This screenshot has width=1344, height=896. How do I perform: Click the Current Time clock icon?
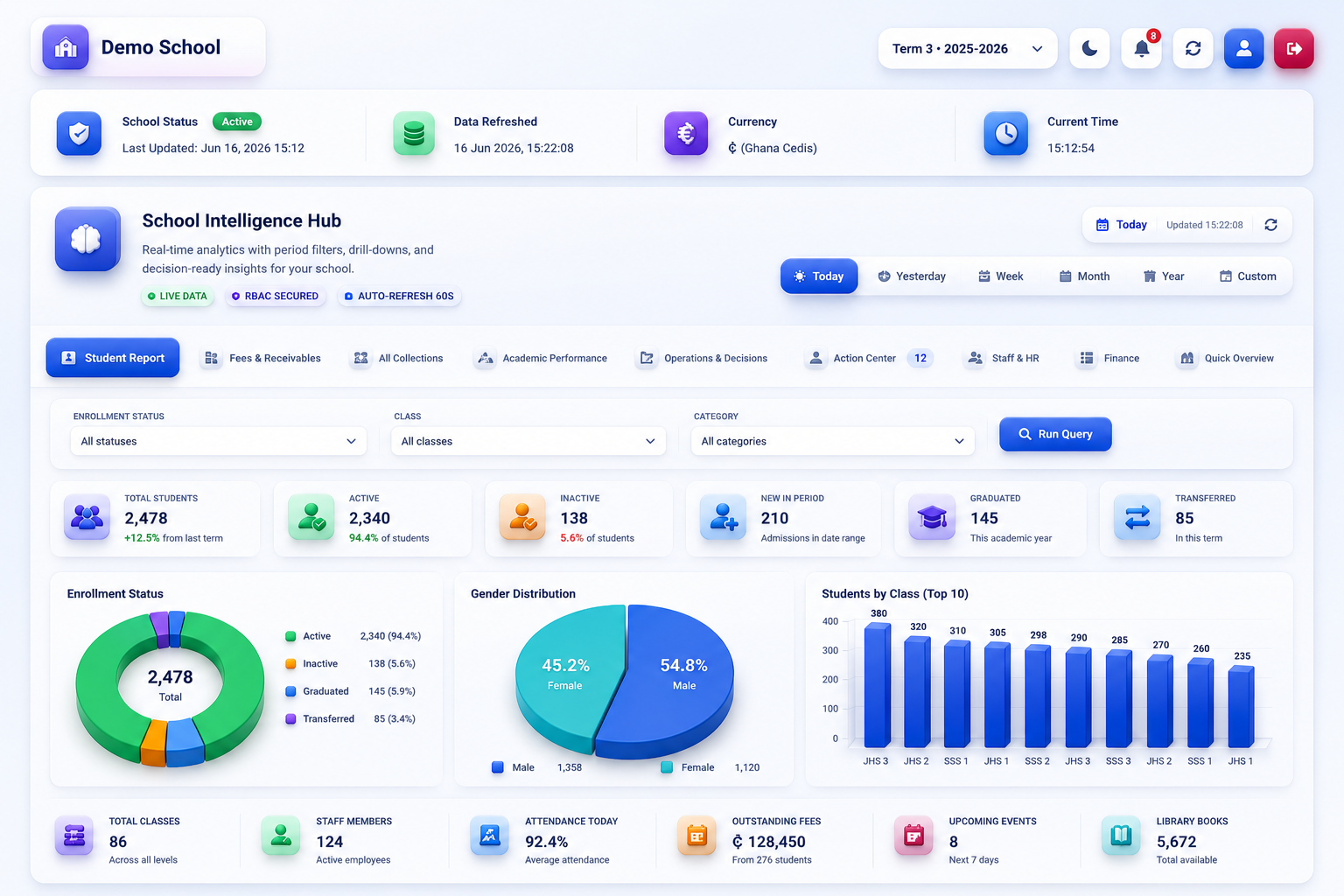(1006, 134)
